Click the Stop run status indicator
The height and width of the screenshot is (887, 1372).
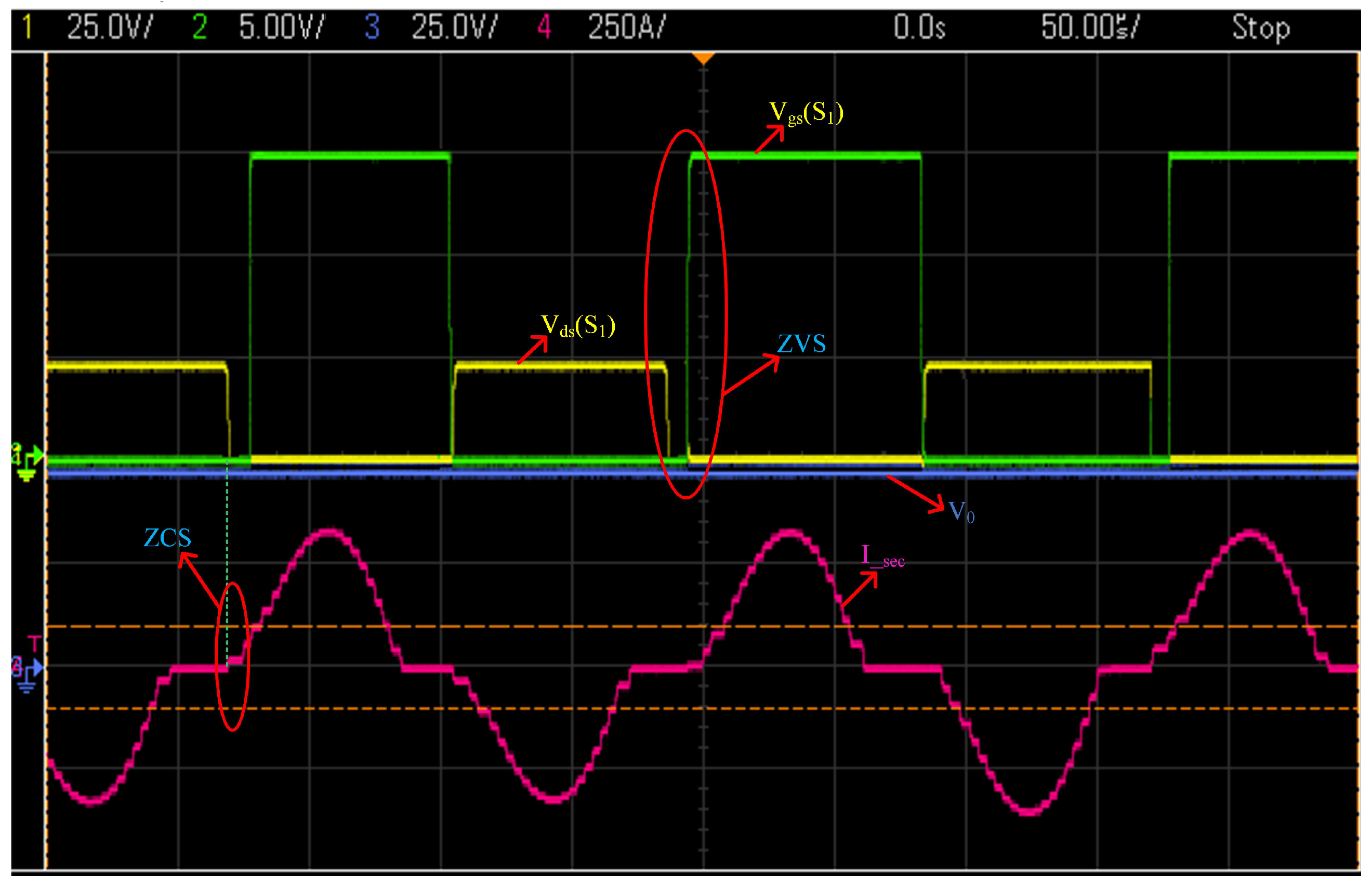1260,27
